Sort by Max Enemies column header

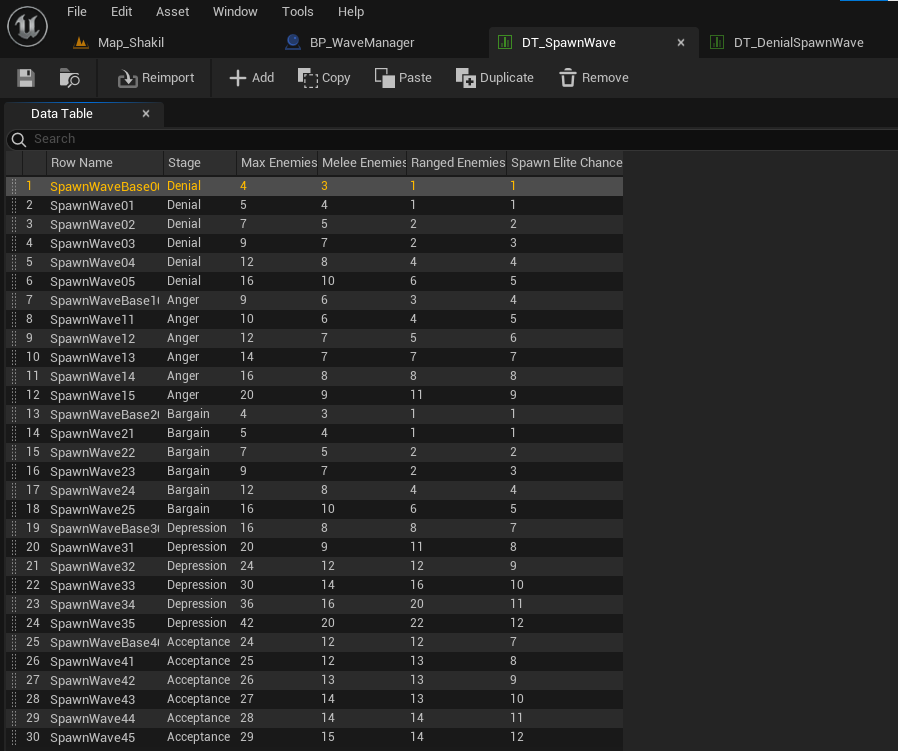(278, 163)
